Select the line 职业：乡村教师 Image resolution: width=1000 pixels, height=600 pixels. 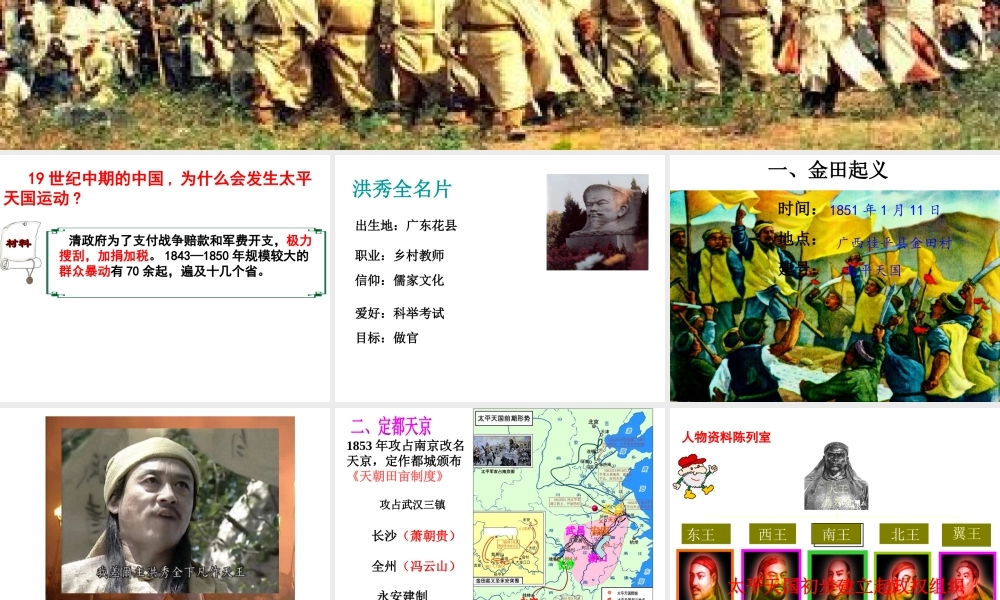(x=399, y=256)
